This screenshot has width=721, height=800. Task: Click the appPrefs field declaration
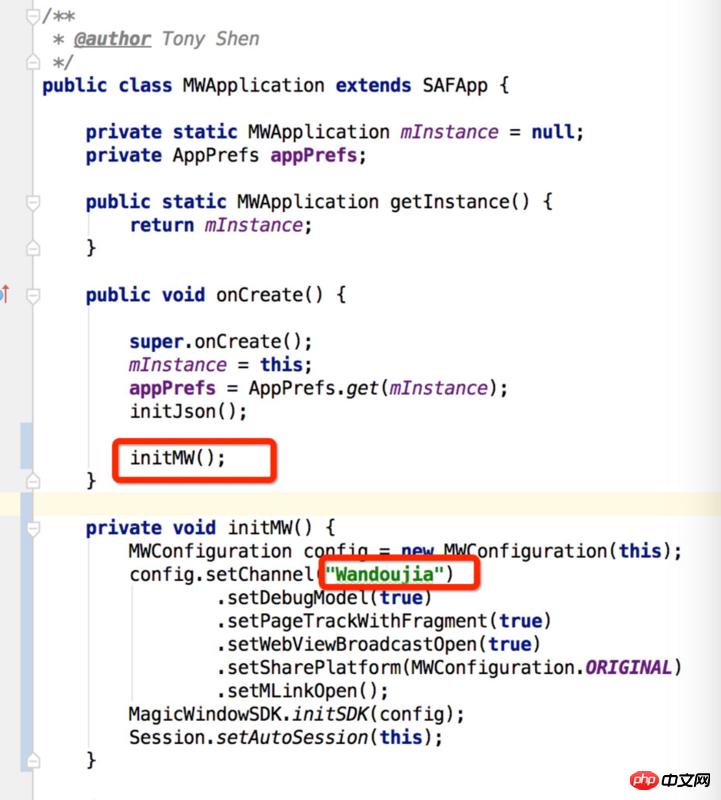point(313,155)
